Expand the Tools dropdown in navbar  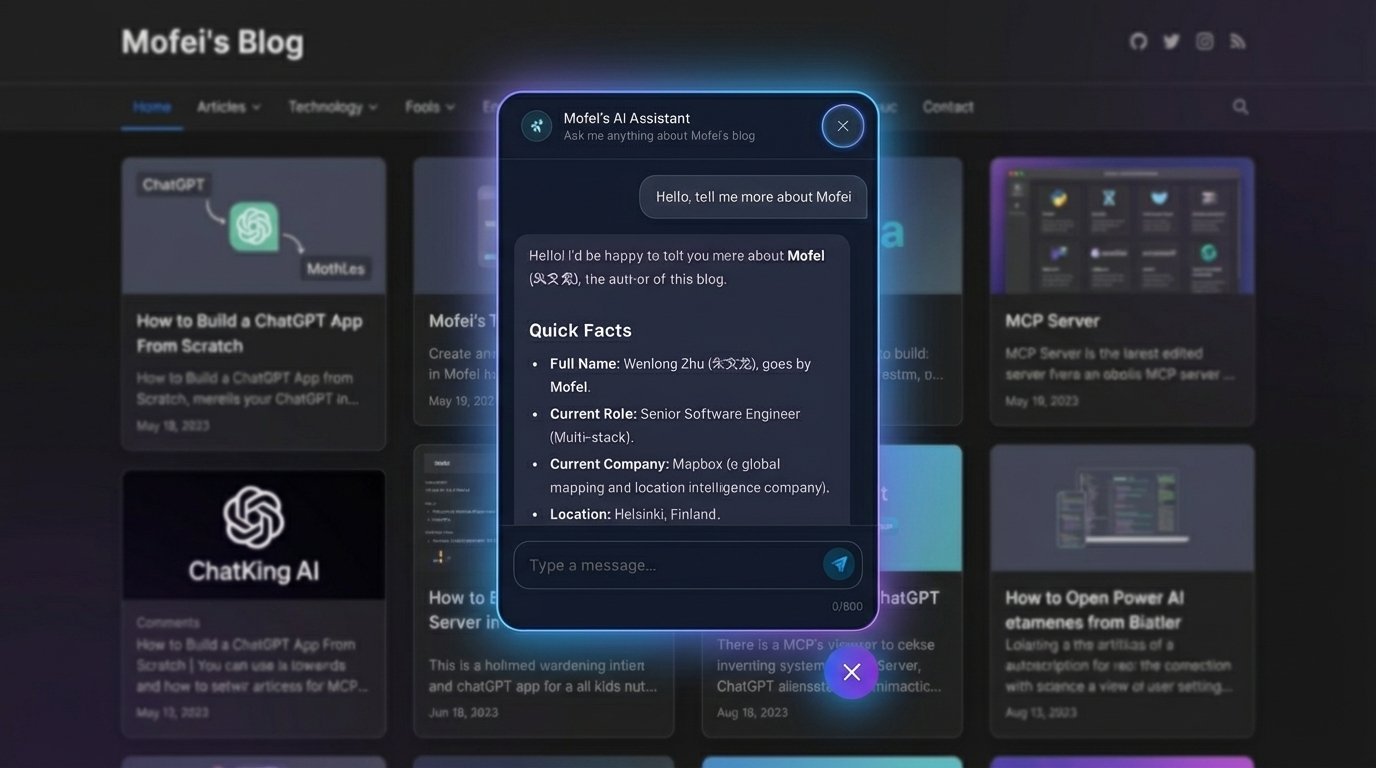pyautogui.click(x=429, y=106)
